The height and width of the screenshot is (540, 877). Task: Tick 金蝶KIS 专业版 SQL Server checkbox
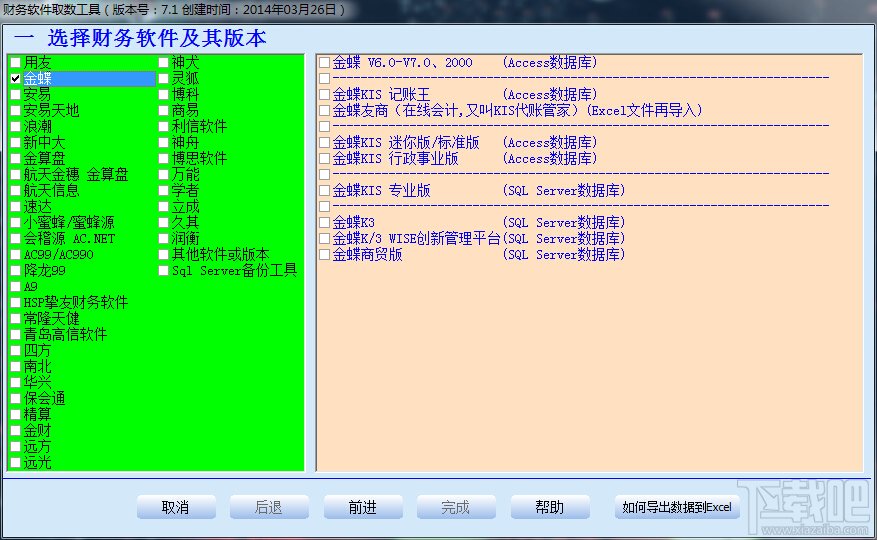click(x=324, y=190)
